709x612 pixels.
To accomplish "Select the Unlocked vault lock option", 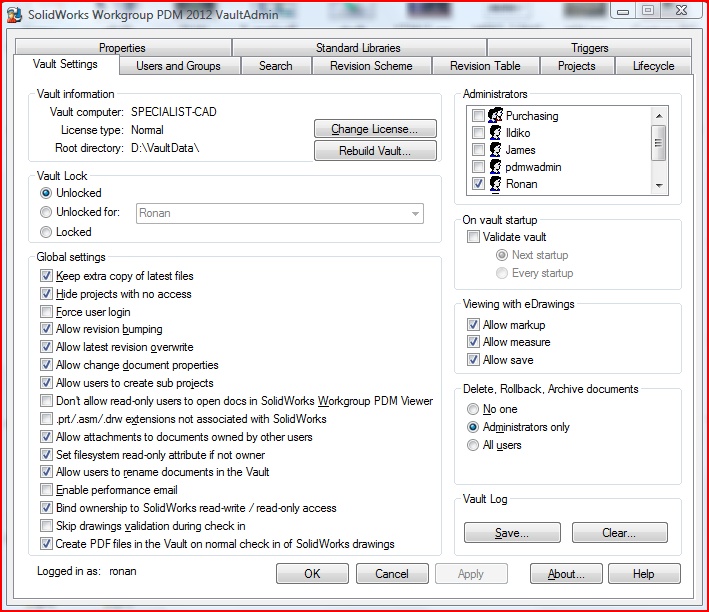I will pyautogui.click(x=46, y=193).
